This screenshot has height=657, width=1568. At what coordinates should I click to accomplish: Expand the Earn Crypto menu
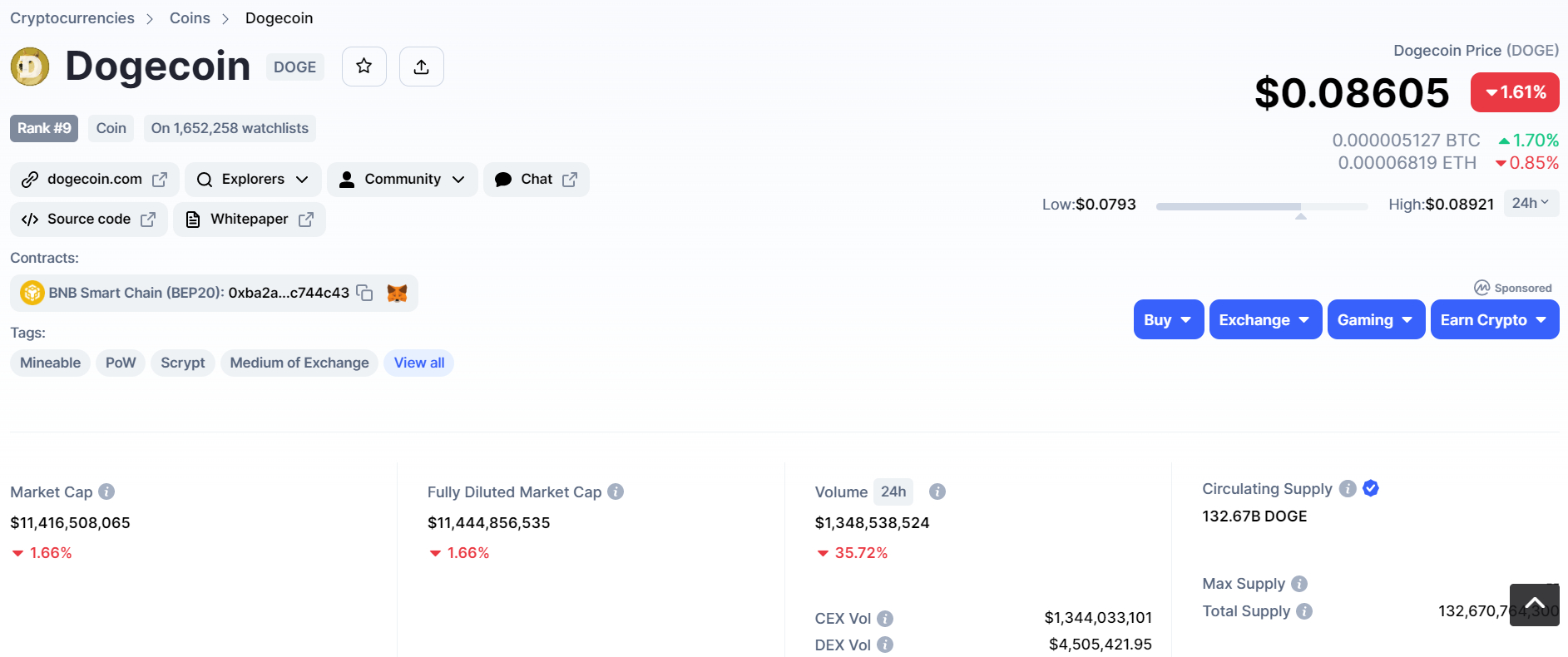[x=1494, y=320]
